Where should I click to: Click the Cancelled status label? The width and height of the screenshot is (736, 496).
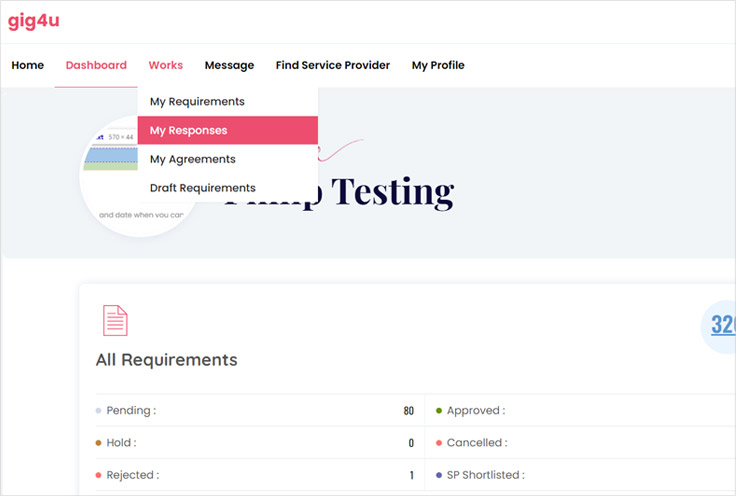click(477, 443)
